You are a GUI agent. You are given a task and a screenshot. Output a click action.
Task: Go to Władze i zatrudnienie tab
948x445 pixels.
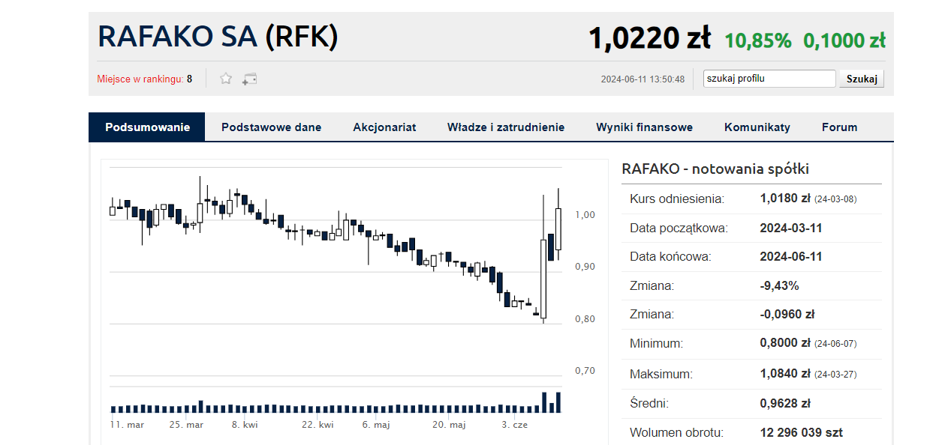click(x=506, y=127)
